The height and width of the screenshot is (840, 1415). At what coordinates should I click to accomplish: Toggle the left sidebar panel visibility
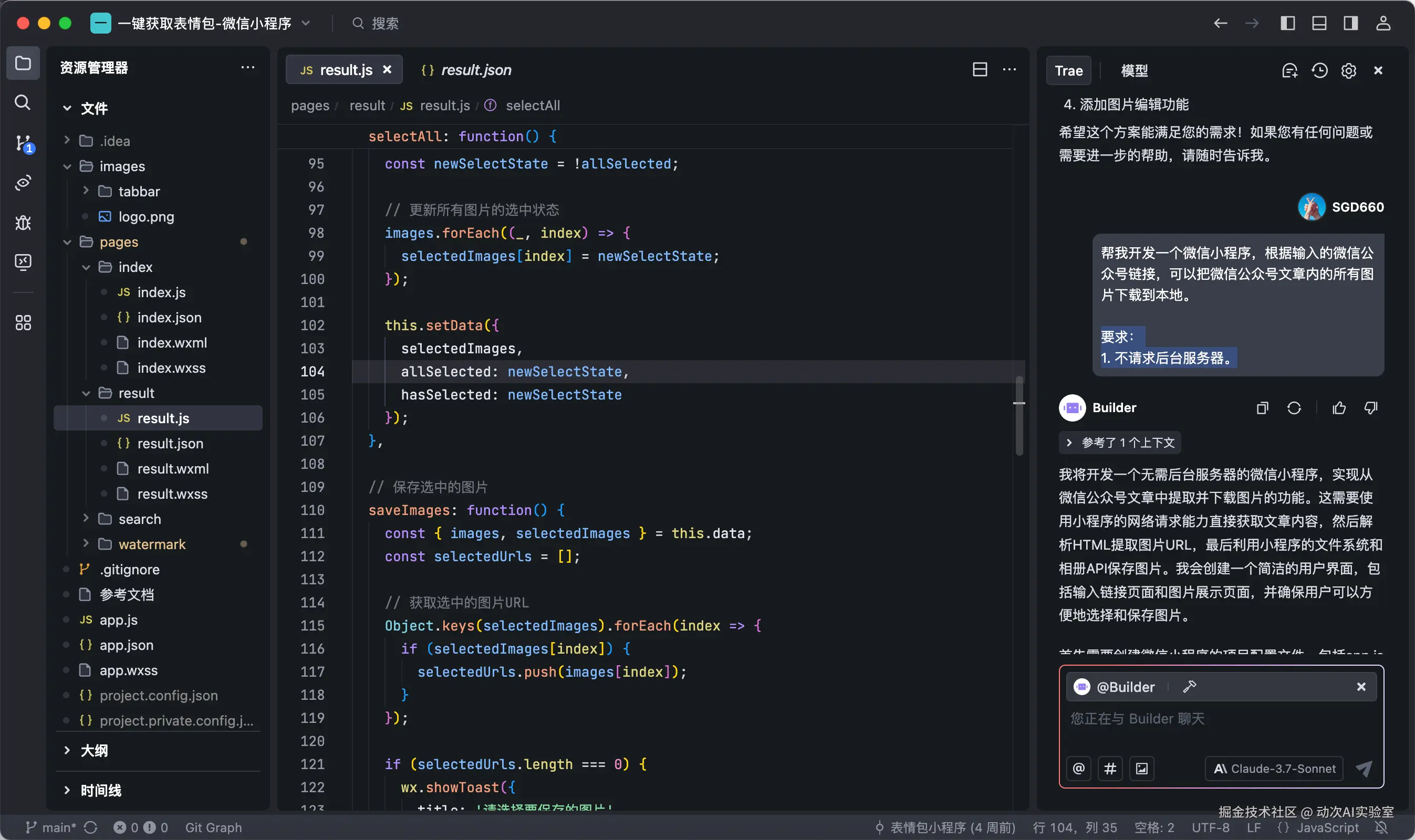pyautogui.click(x=1287, y=23)
